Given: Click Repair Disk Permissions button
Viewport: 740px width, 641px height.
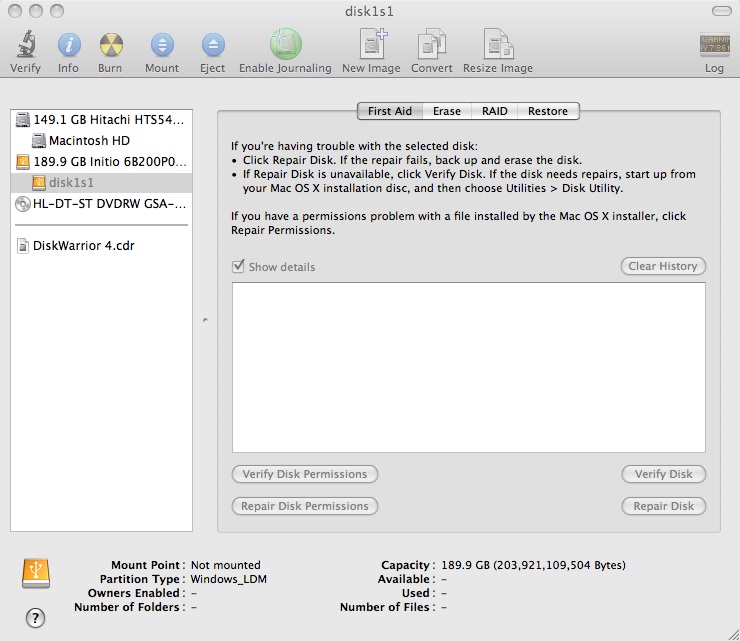Looking at the screenshot, I should point(305,506).
